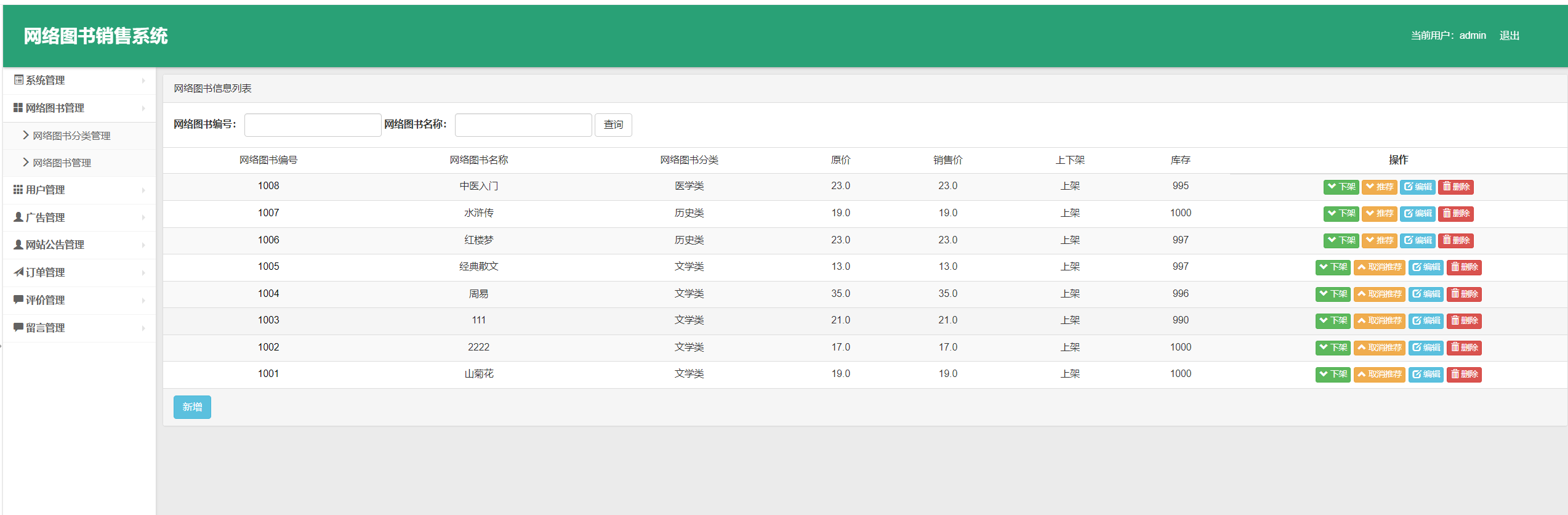
Task: Collapse 网络图书管理 with its right arrow
Action: point(143,108)
